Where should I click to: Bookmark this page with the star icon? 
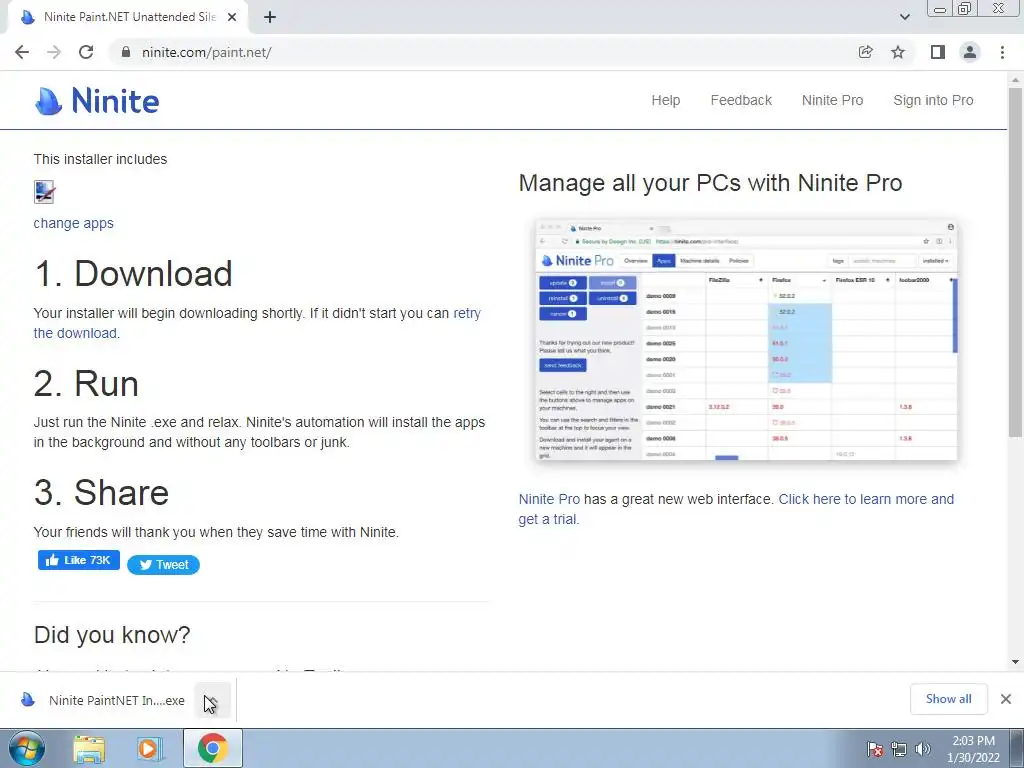click(898, 52)
